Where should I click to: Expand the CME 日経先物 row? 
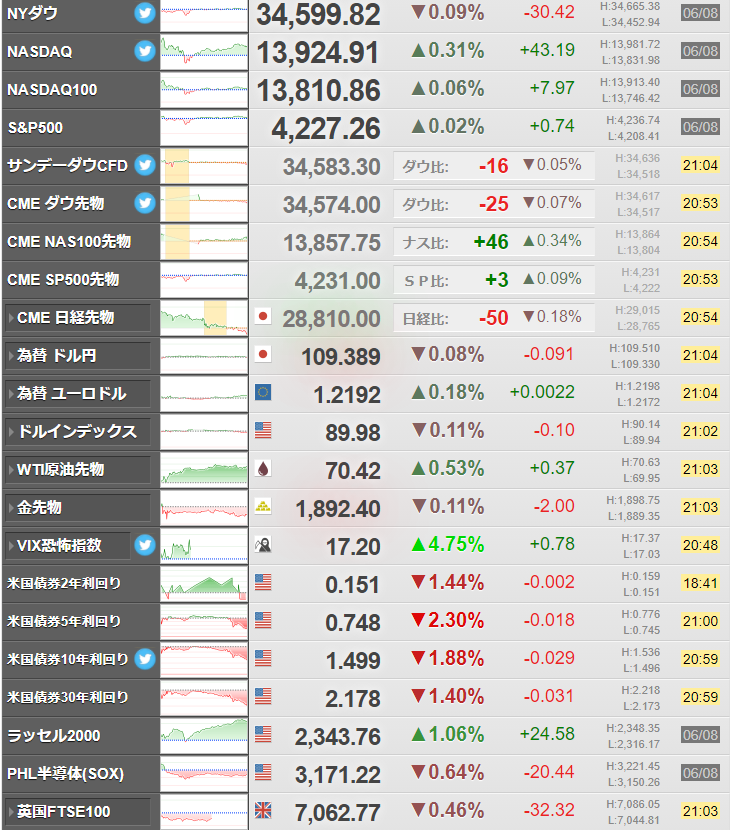tap(77, 318)
